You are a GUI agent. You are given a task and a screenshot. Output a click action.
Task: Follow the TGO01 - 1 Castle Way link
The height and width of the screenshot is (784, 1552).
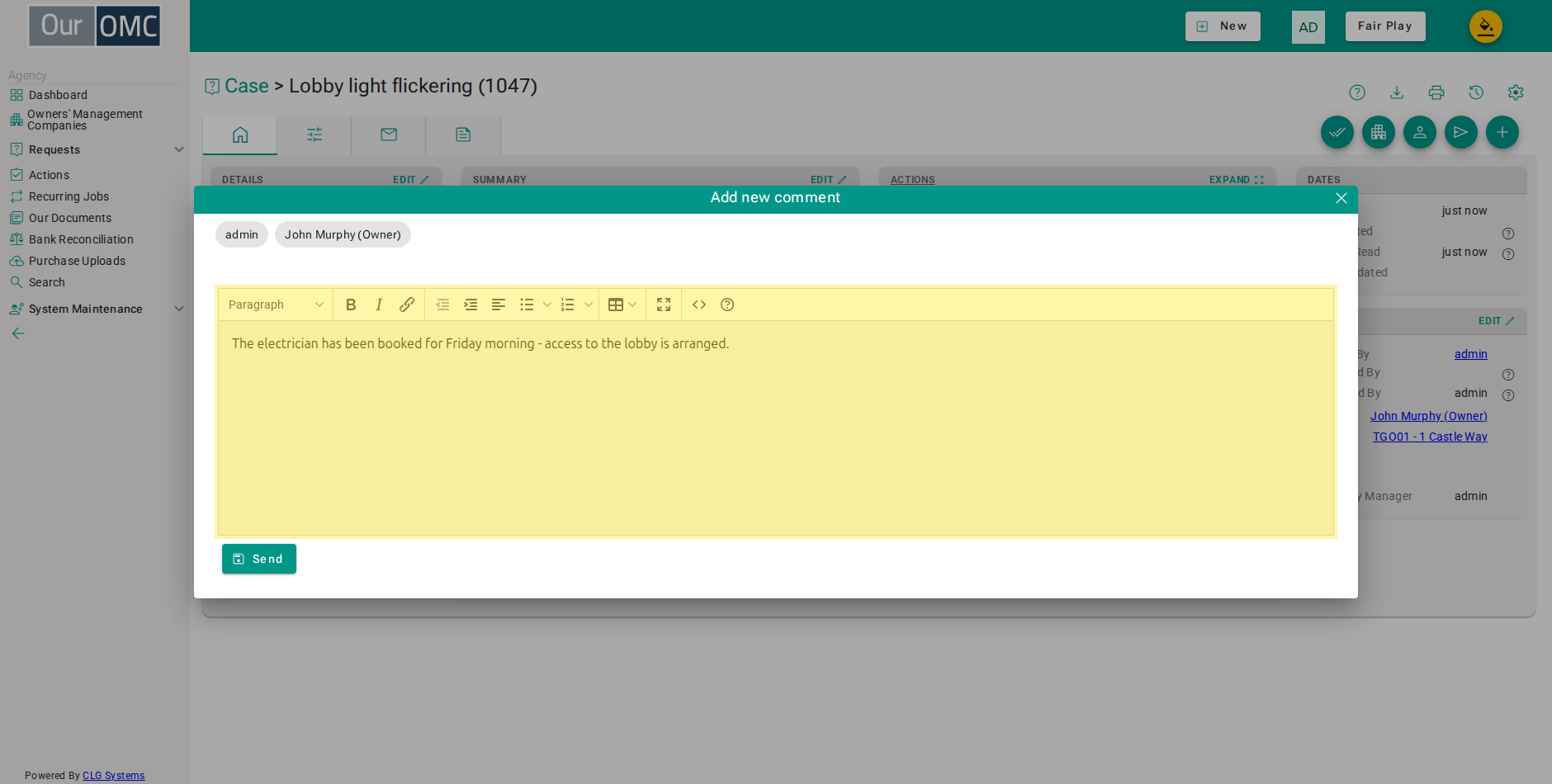click(1430, 437)
